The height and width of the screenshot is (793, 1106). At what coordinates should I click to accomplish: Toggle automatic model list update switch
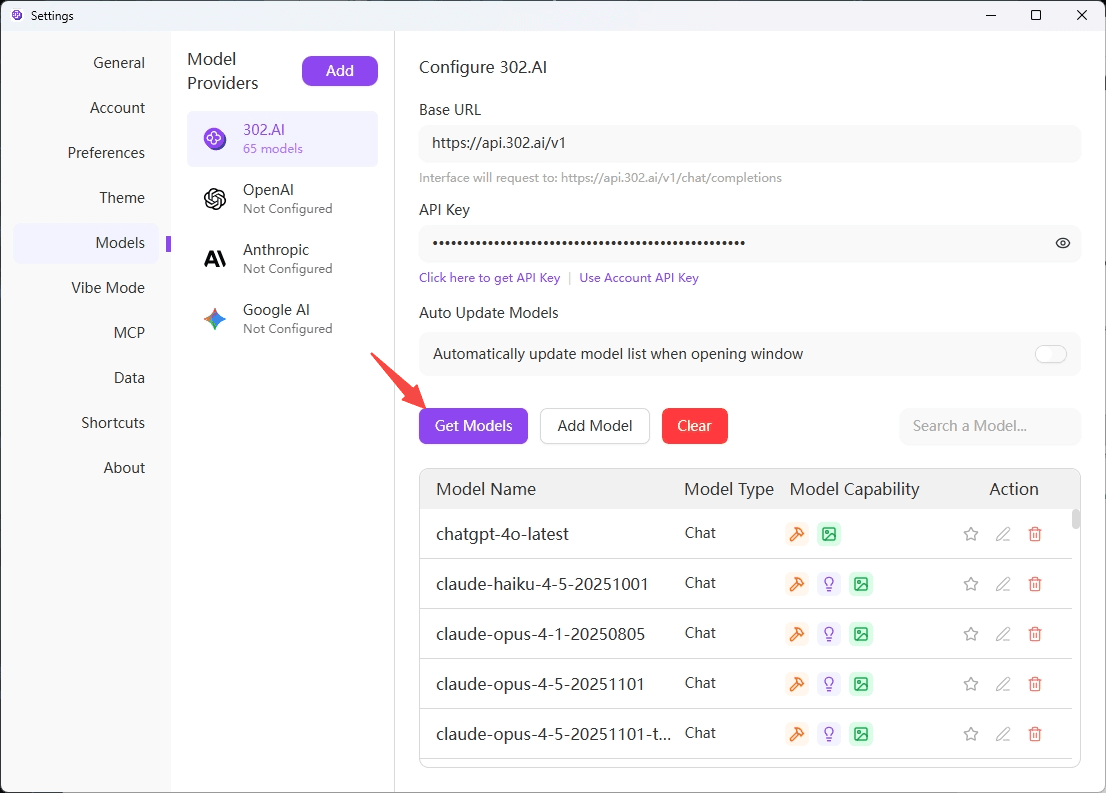point(1050,354)
